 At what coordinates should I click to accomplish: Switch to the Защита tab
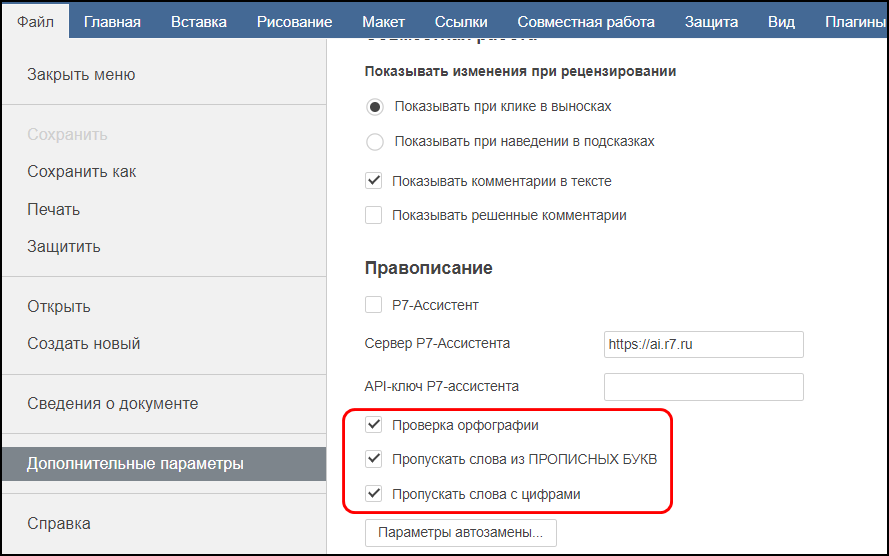point(711,22)
